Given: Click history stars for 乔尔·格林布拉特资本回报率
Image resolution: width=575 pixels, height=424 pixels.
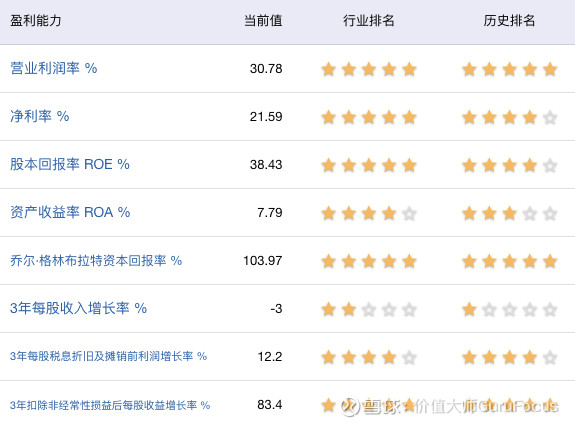Looking at the screenshot, I should [x=510, y=262].
